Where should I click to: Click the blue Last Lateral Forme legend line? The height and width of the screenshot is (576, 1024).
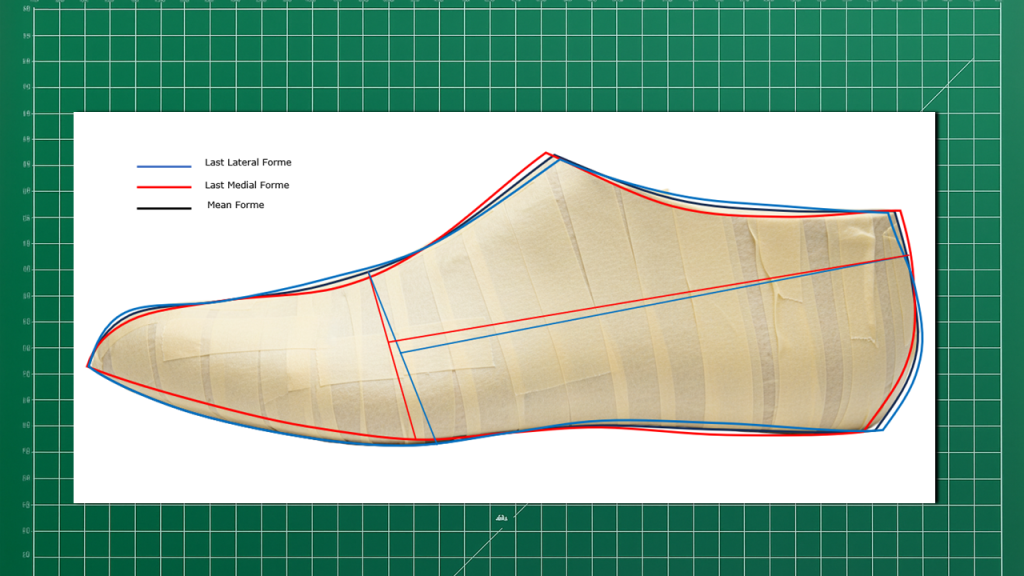164,166
